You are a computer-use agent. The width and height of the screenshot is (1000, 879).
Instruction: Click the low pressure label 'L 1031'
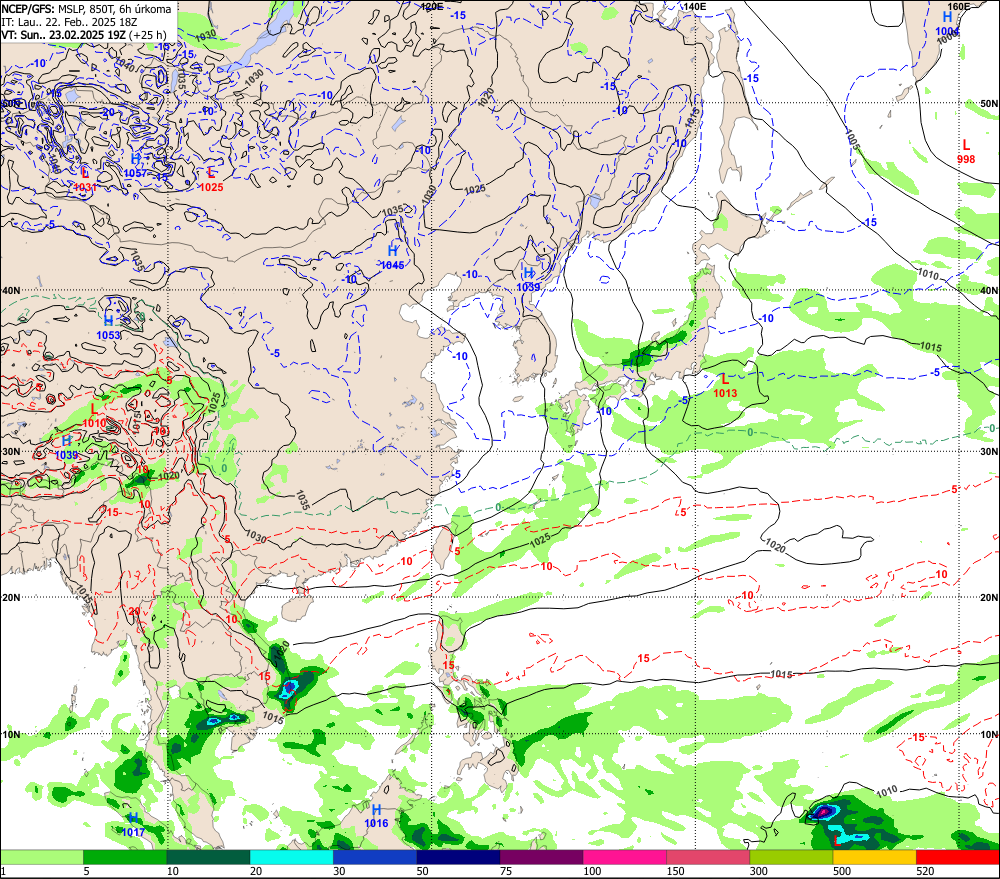tap(85, 179)
